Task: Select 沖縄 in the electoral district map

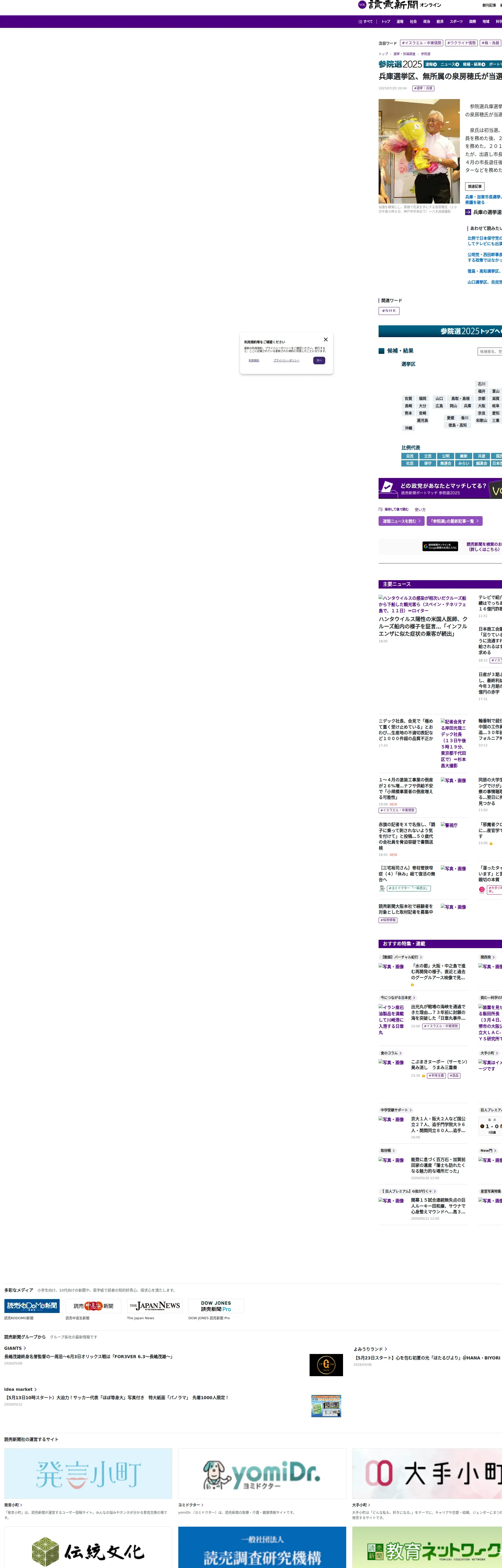Action: (408, 428)
